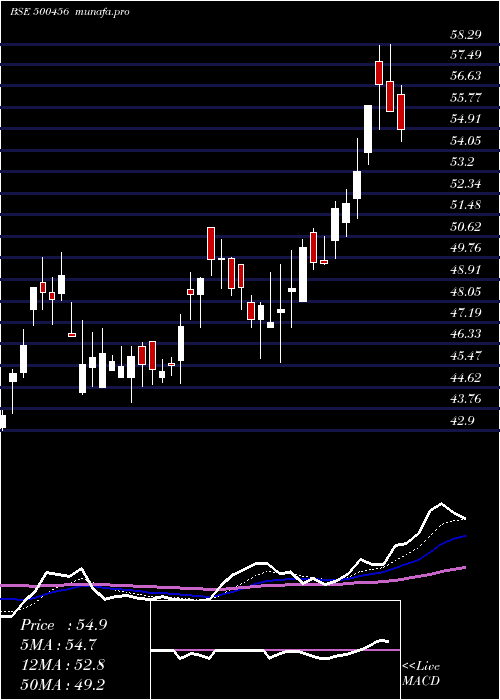Click the 42.9 price axis label
This screenshot has width=500, height=700.
pyautogui.click(x=462, y=421)
